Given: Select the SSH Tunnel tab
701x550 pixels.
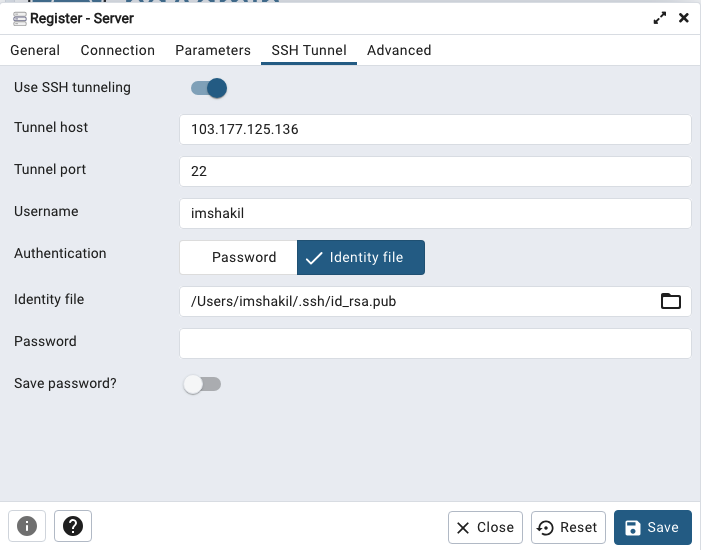Looking at the screenshot, I should pos(309,50).
